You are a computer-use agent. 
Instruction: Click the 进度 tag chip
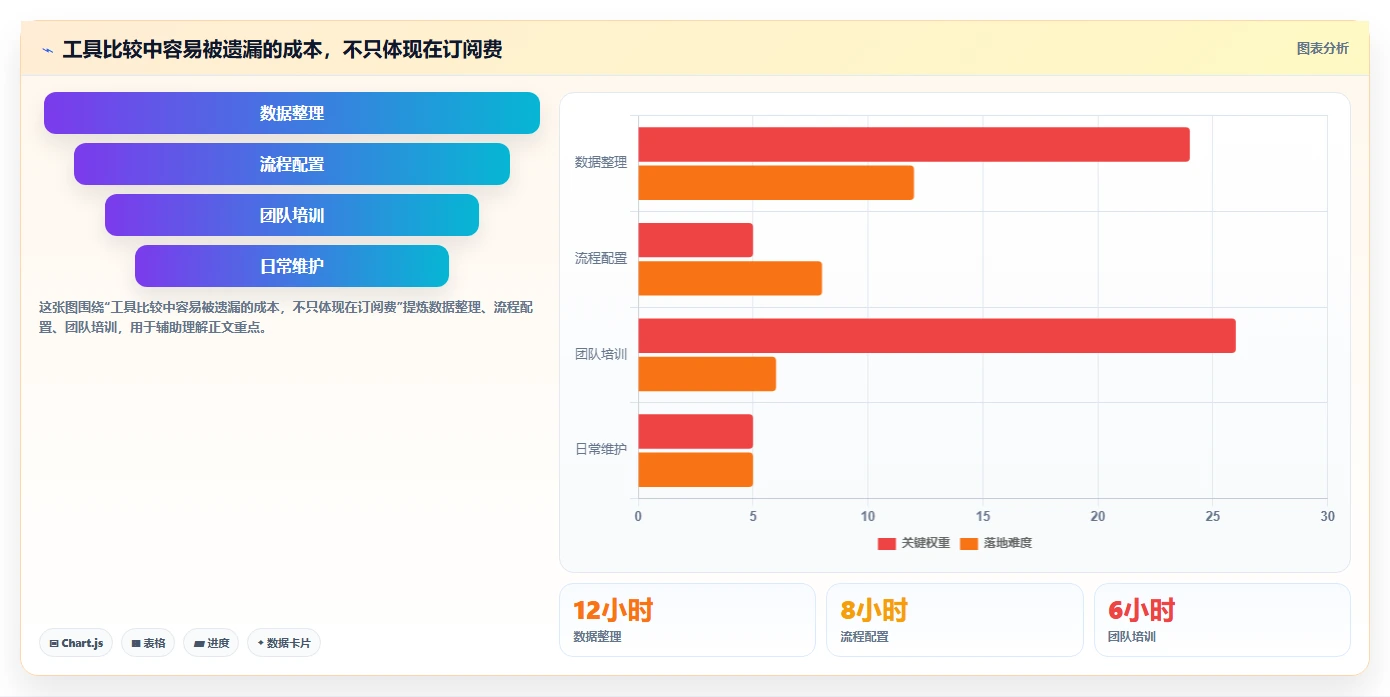click(211, 643)
